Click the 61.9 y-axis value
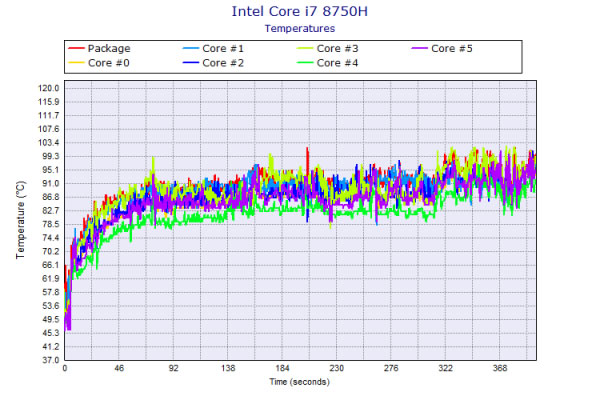600x400 pixels. pyautogui.click(x=51, y=279)
